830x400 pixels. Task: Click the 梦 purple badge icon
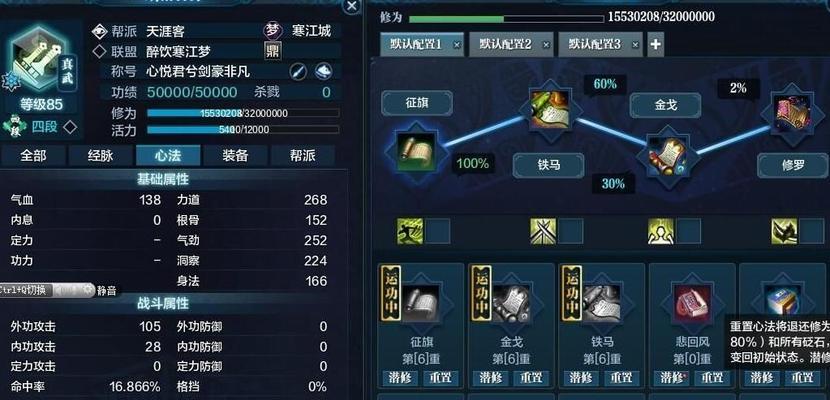(x=272, y=30)
